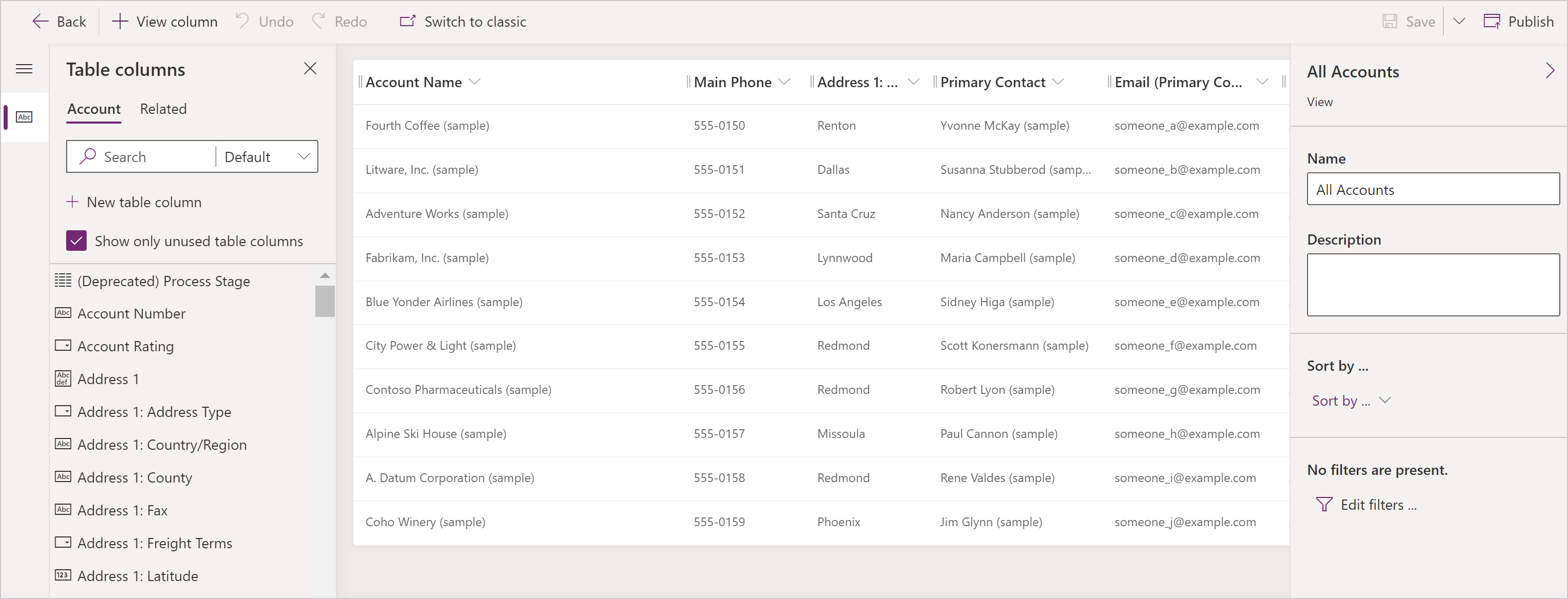Viewport: 1568px width, 599px height.
Task: Click the Switch to classic icon
Action: (406, 21)
